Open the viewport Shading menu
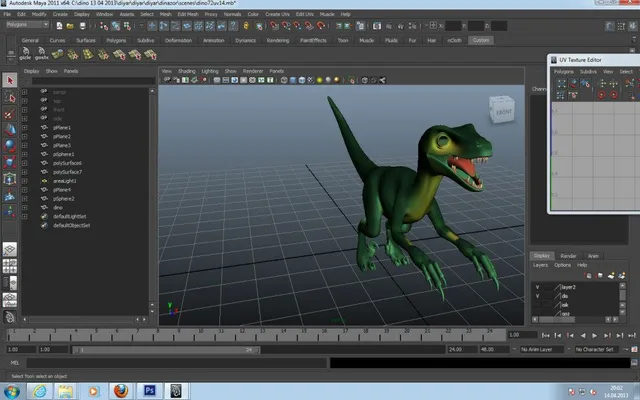The height and width of the screenshot is (400, 640). tap(187, 71)
